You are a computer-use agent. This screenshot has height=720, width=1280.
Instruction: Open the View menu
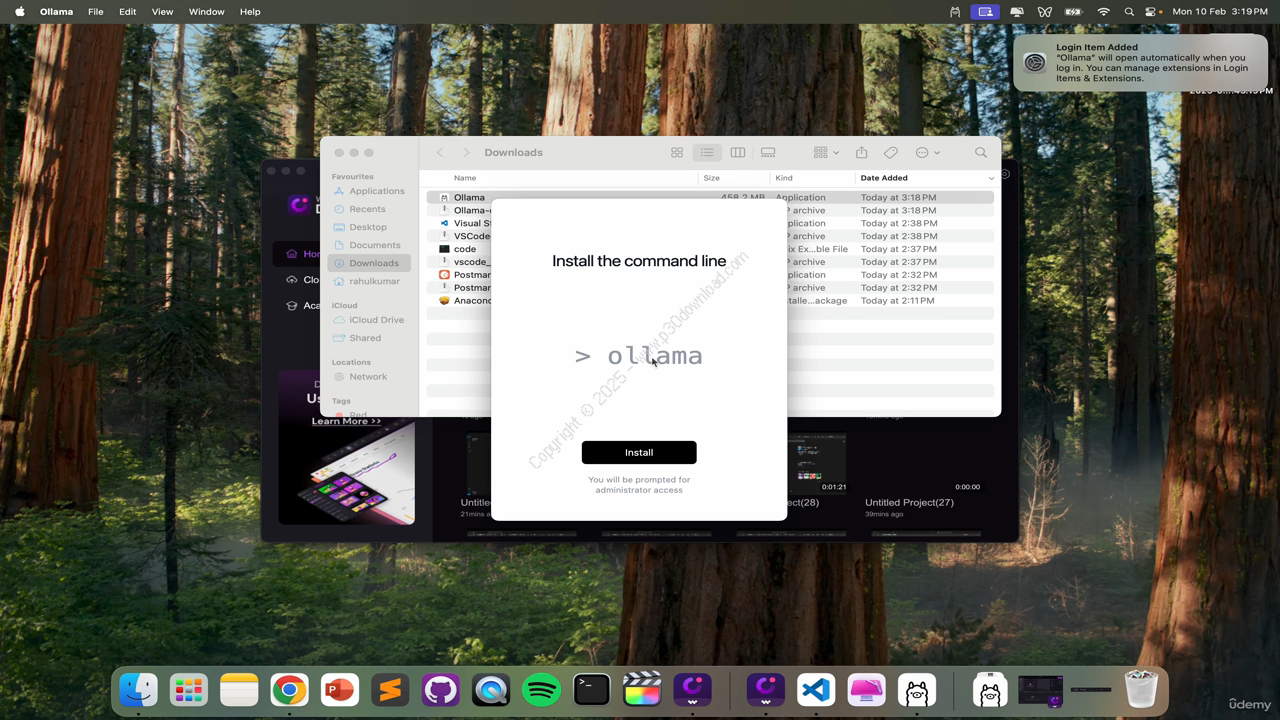coord(162,11)
